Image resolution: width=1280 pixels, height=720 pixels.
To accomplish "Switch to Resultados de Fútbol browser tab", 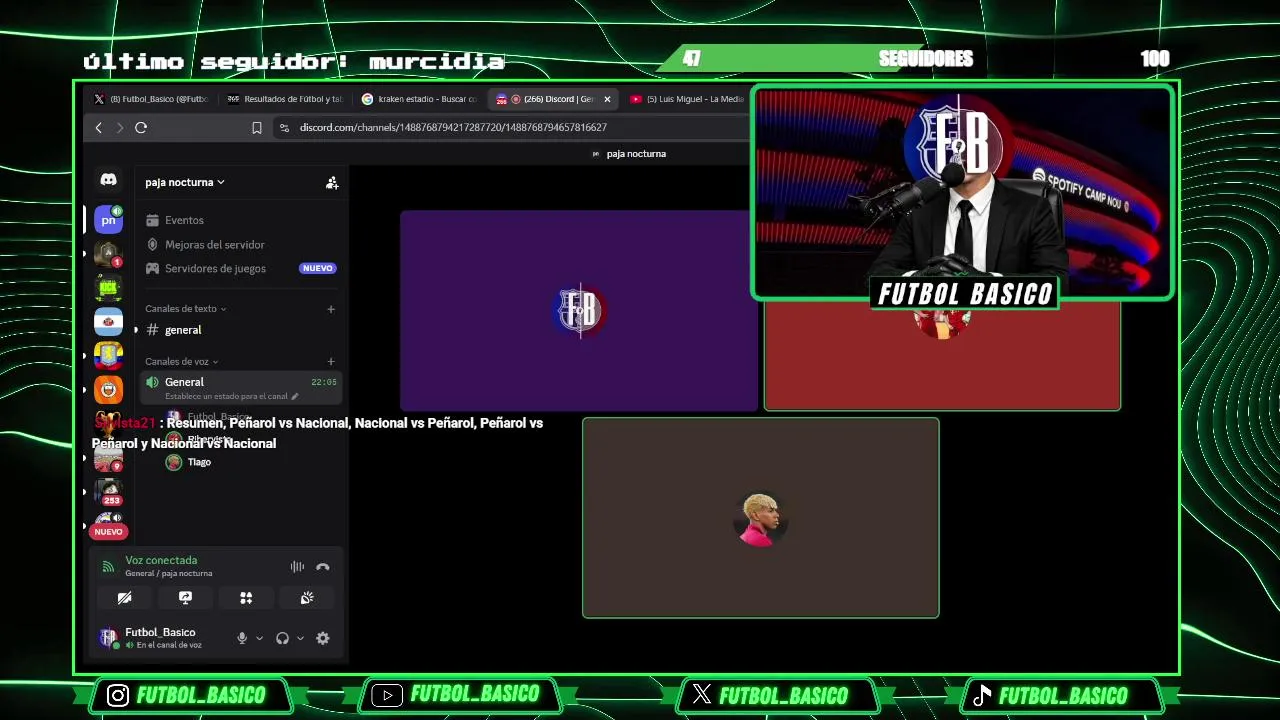I will click(x=285, y=99).
